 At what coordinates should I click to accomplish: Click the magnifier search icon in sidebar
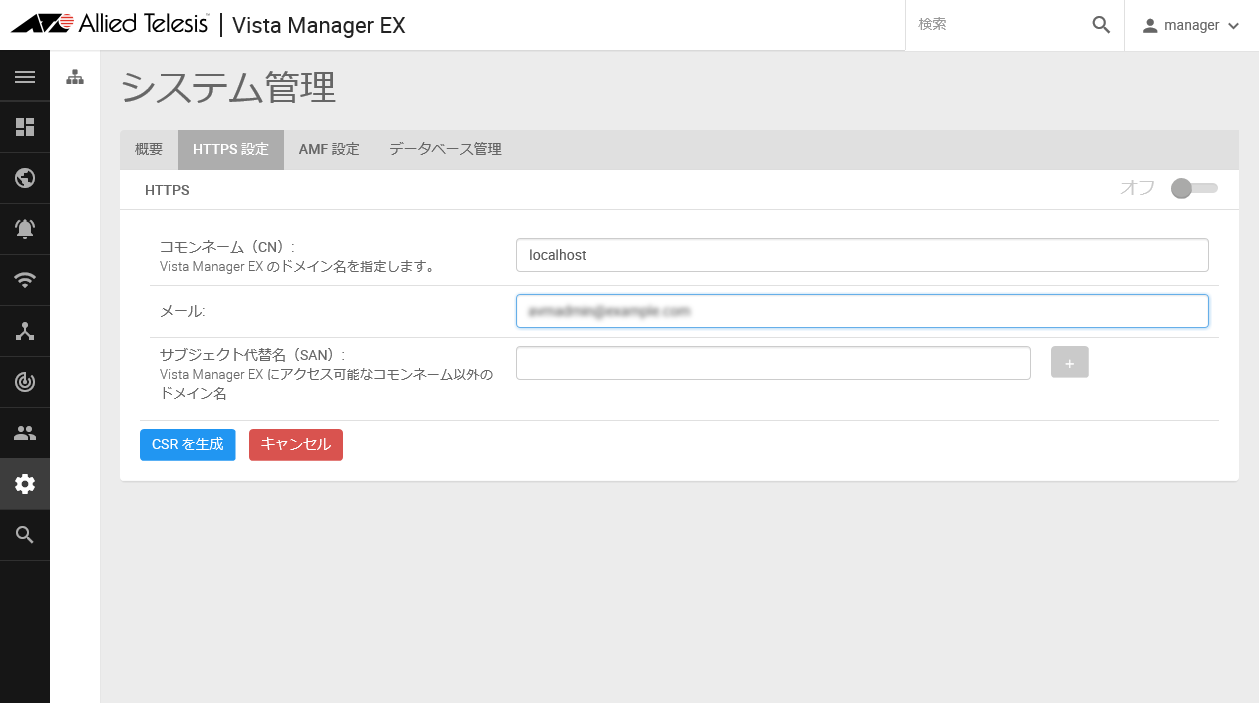pos(25,535)
